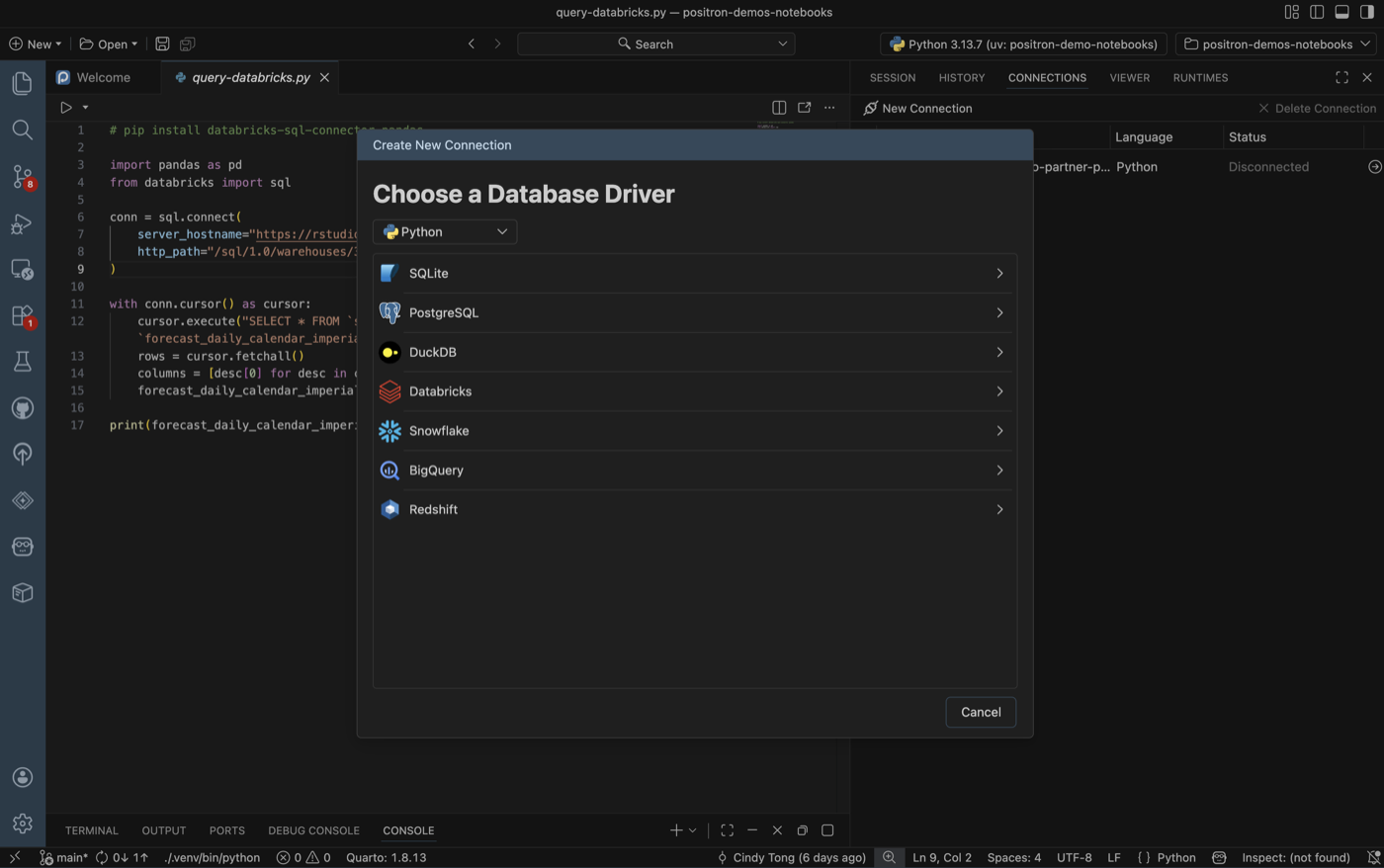1384x868 pixels.
Task: Open the Copilot robot-face icon in the activity bar
Action: pyautogui.click(x=22, y=547)
